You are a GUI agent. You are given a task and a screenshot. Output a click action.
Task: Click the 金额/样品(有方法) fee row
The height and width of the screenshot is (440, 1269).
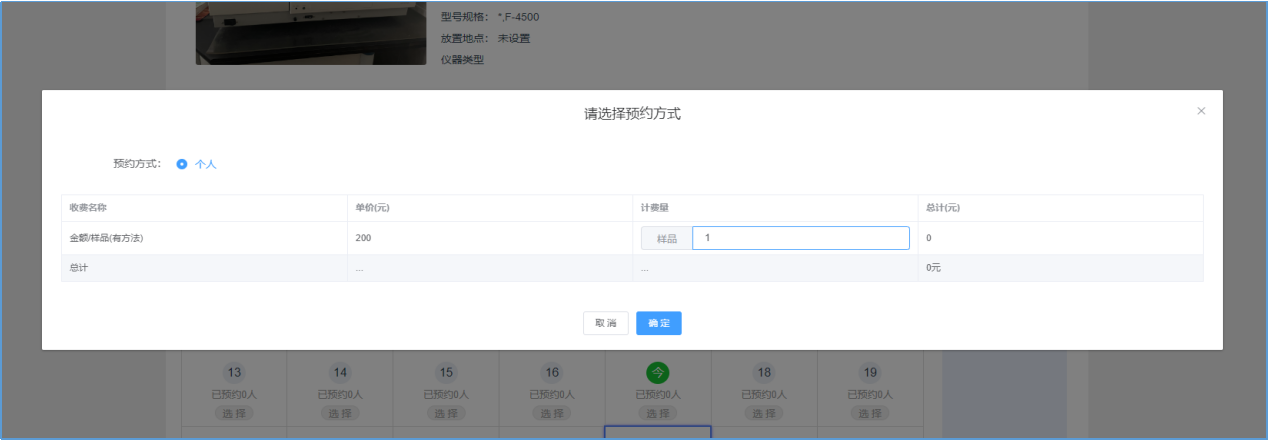[632, 238]
